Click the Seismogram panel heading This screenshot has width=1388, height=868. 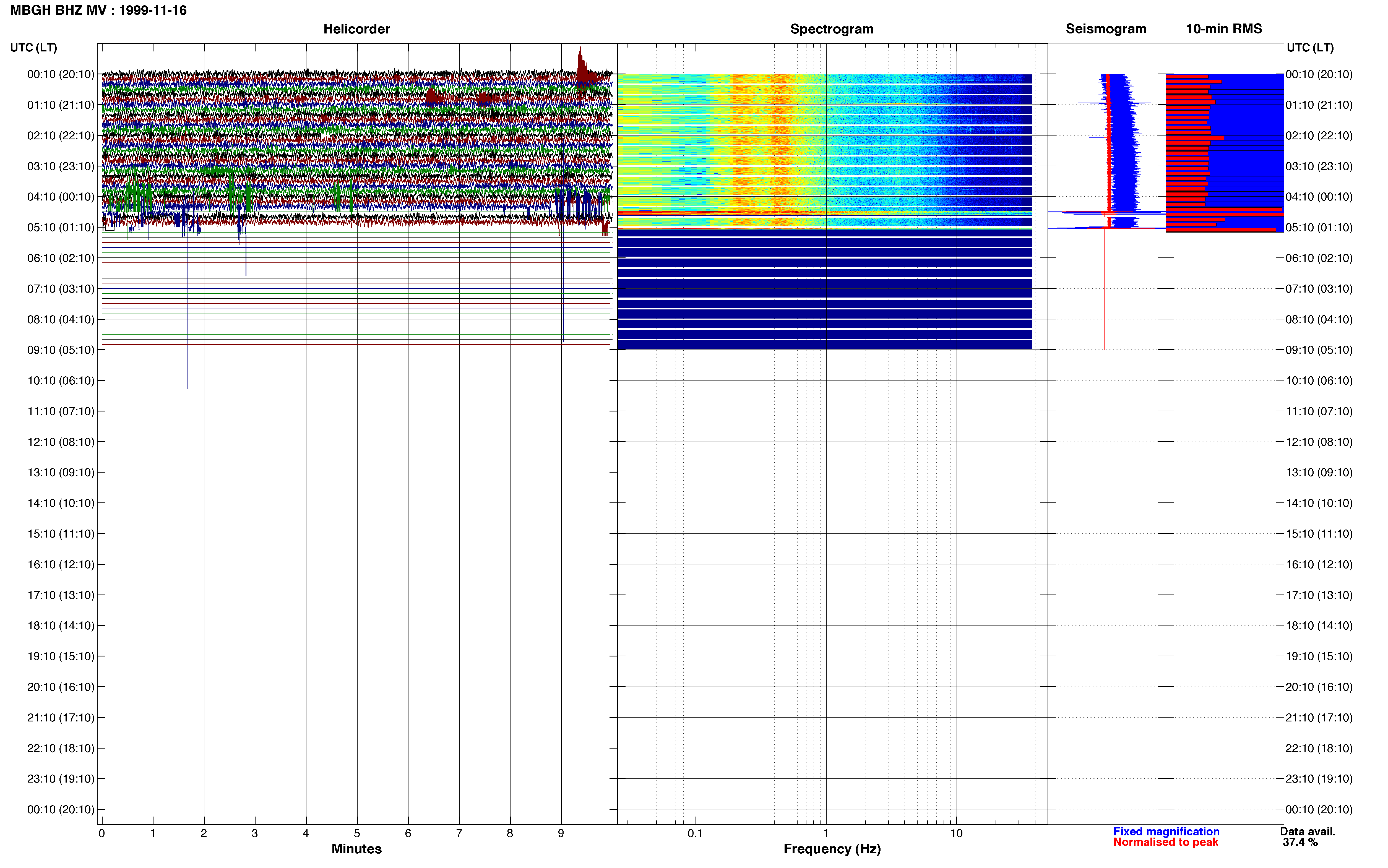coord(1106,29)
